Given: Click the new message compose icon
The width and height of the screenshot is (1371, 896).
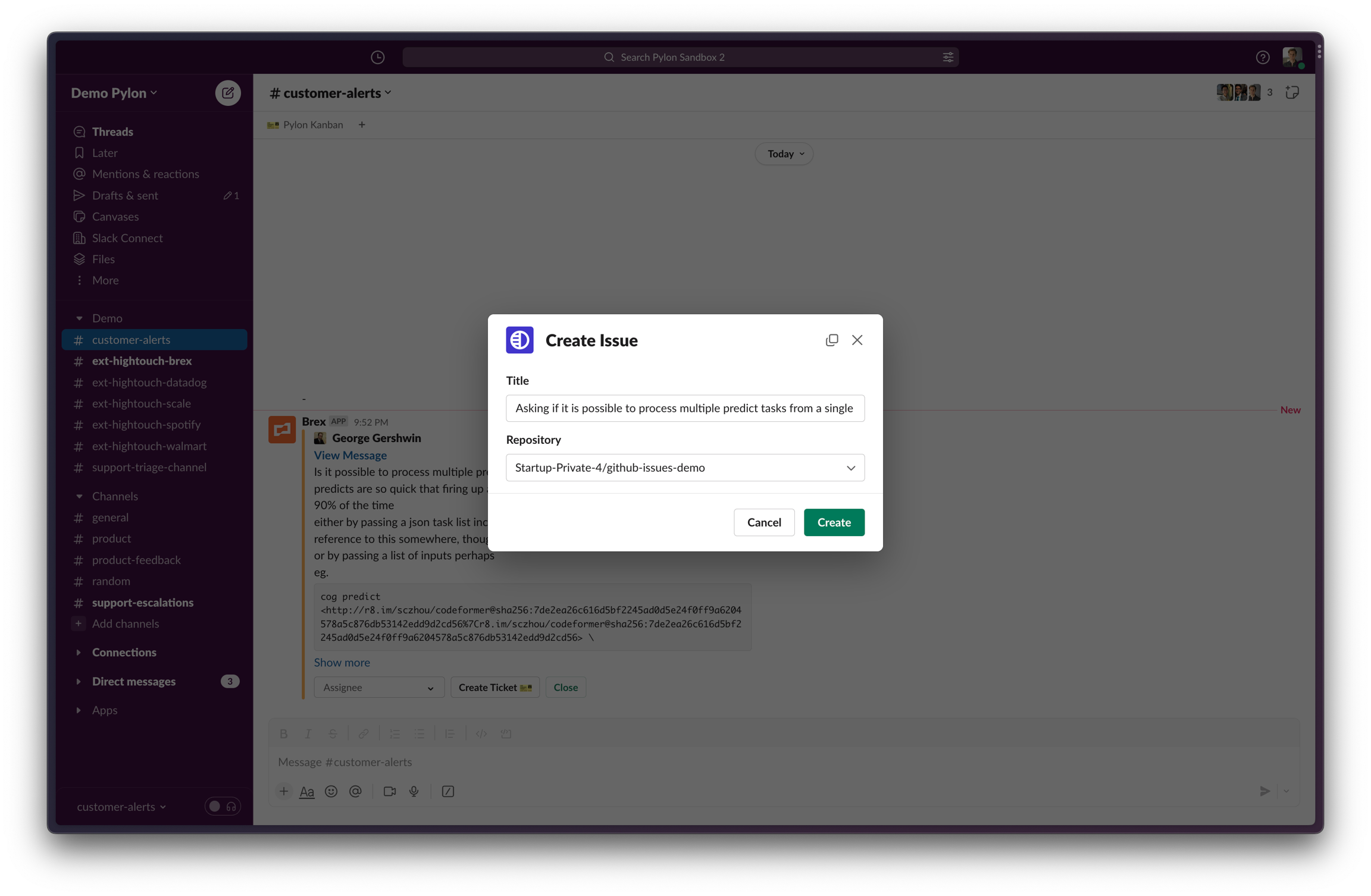Looking at the screenshot, I should tap(227, 93).
